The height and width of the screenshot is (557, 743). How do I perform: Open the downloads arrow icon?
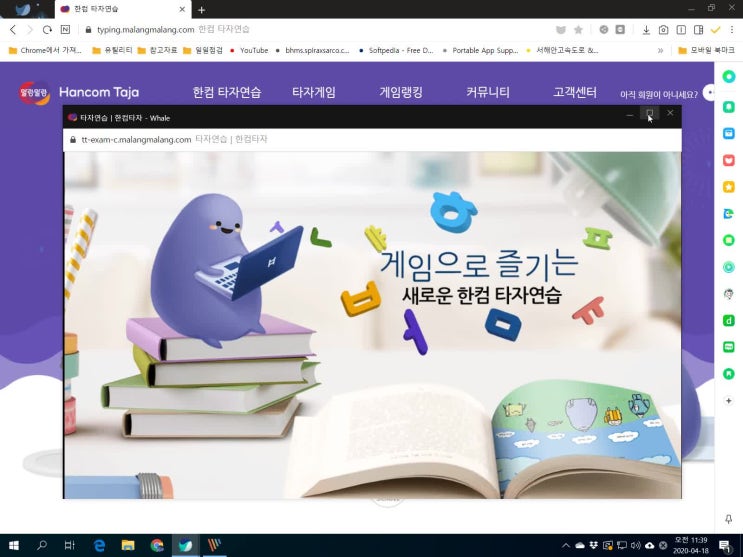(x=646, y=30)
